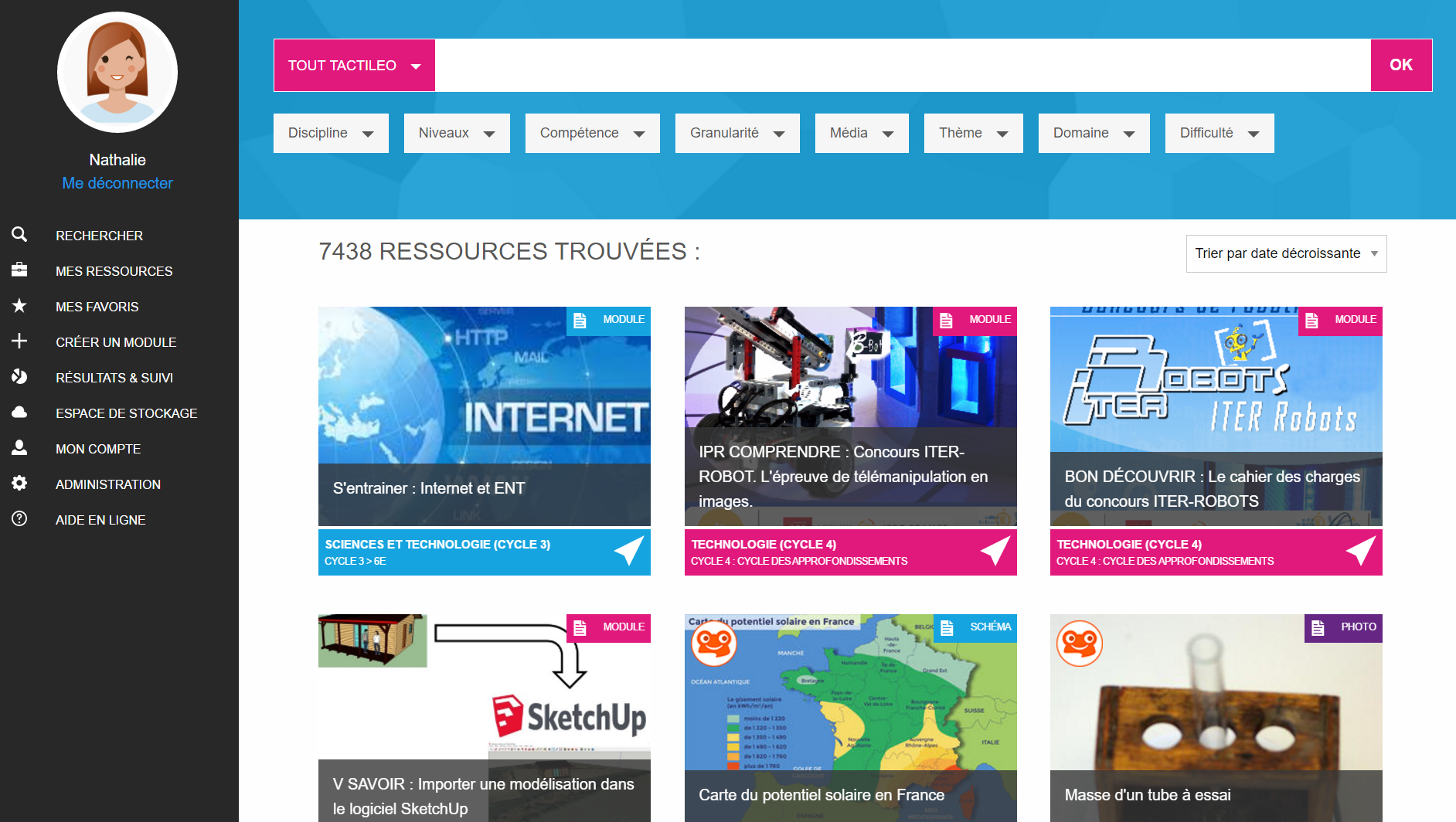Viewport: 1456px width, 822px height.
Task: Click the briefcase icon for Mes Ressources
Action: (x=19, y=270)
